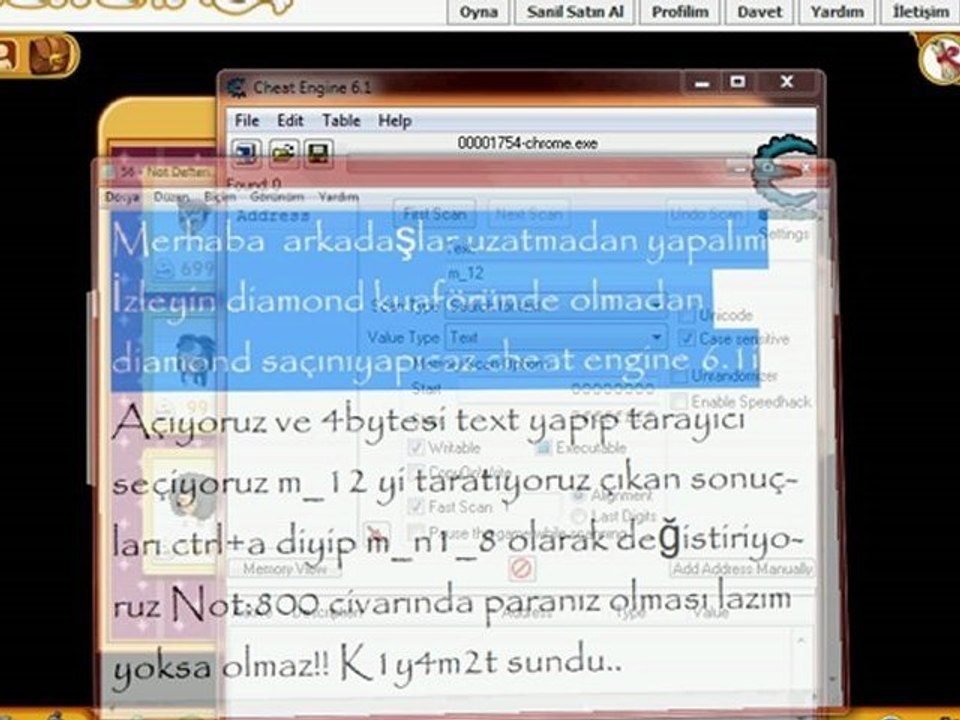The height and width of the screenshot is (720, 960).
Task: Minimize the Cheat Engine window
Action: (x=702, y=82)
